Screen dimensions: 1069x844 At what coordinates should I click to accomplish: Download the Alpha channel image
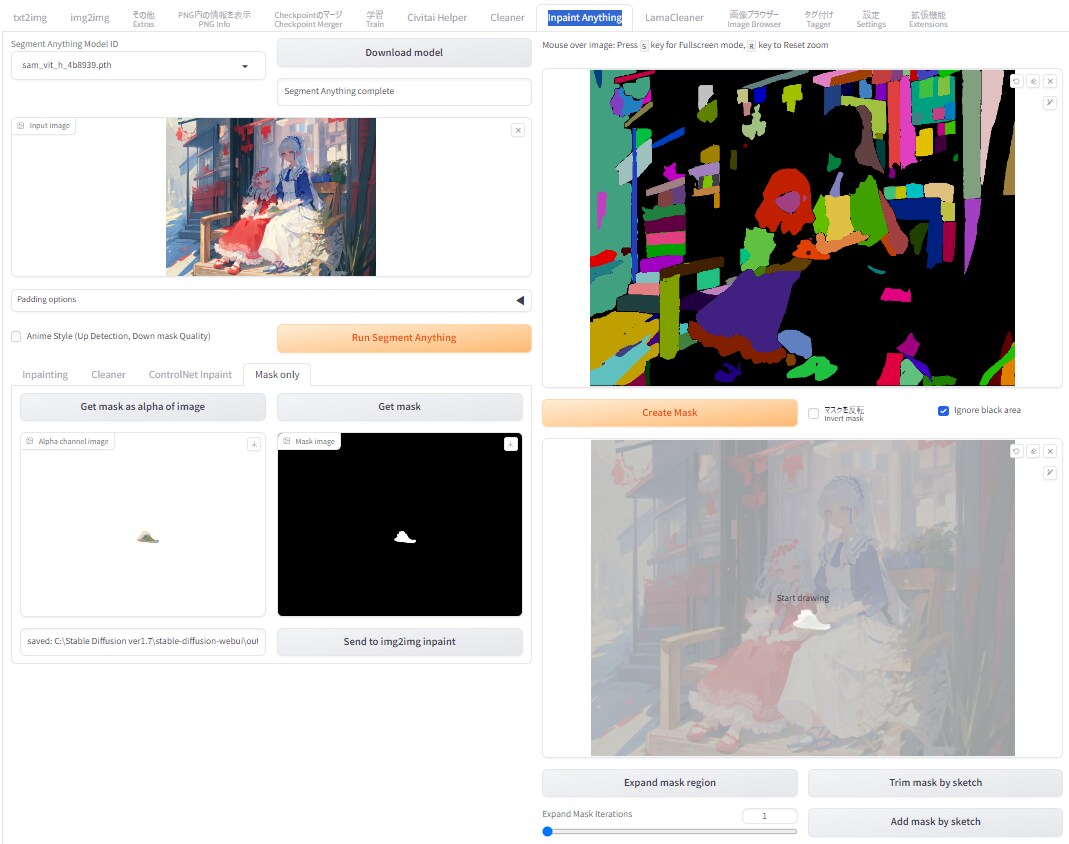[x=254, y=444]
